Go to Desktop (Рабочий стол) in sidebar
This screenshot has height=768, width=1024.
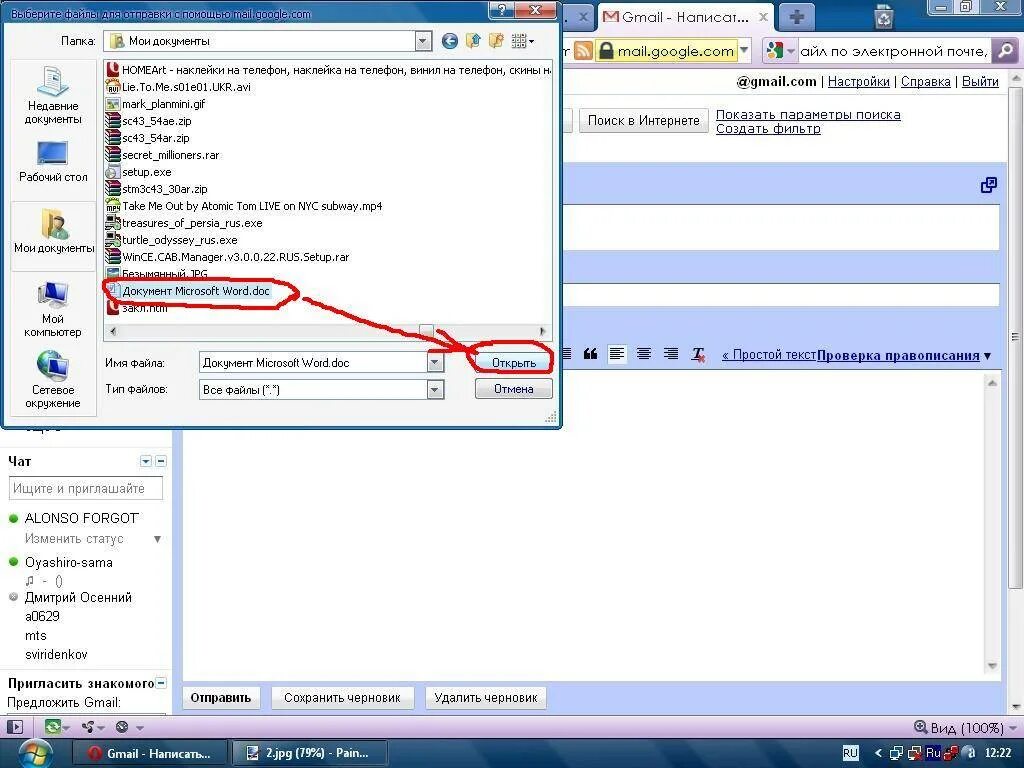tap(53, 161)
